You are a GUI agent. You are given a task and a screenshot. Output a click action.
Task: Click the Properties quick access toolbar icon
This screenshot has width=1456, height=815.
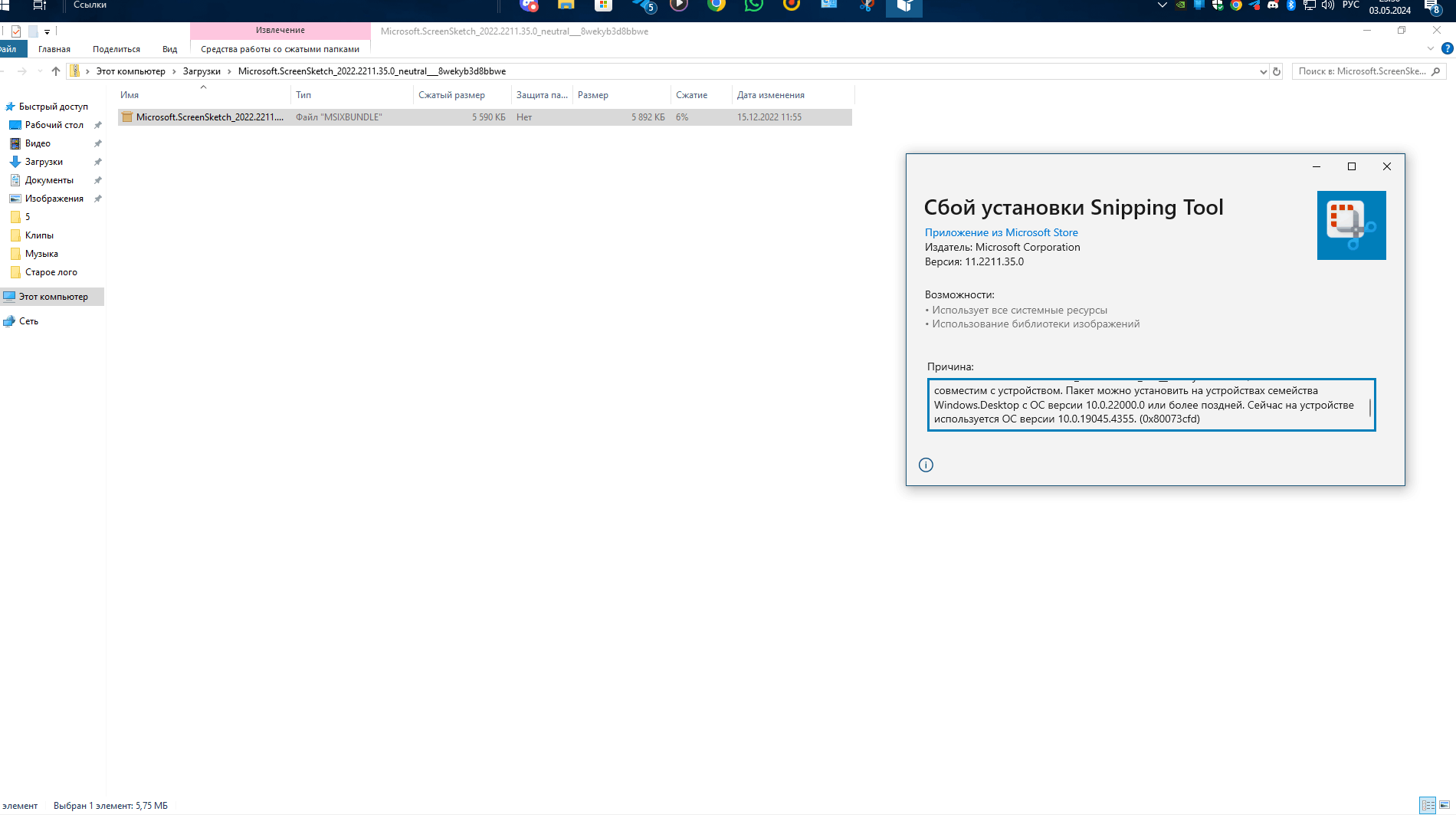[16, 31]
